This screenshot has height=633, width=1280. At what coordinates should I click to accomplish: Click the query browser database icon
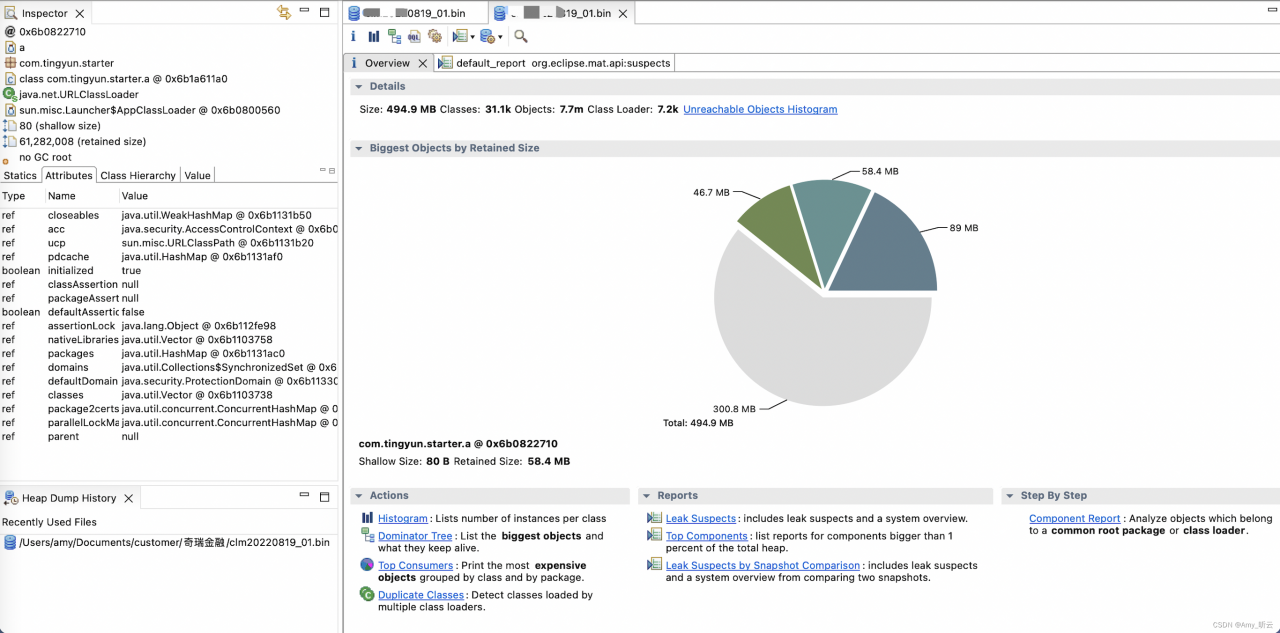click(486, 36)
